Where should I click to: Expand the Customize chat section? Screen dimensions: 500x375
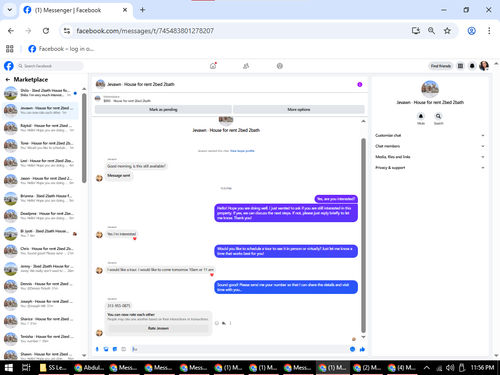(430, 135)
